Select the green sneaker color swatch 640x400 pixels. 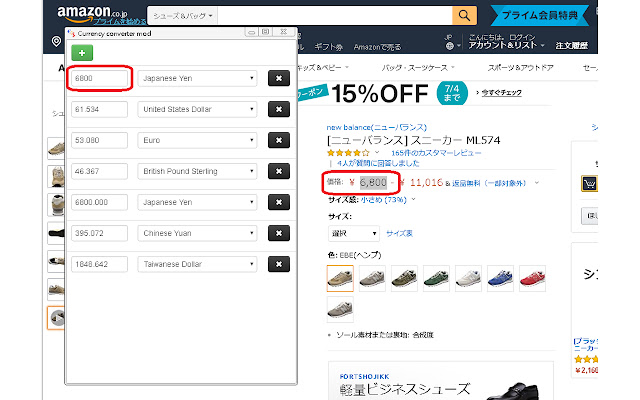(x=436, y=278)
